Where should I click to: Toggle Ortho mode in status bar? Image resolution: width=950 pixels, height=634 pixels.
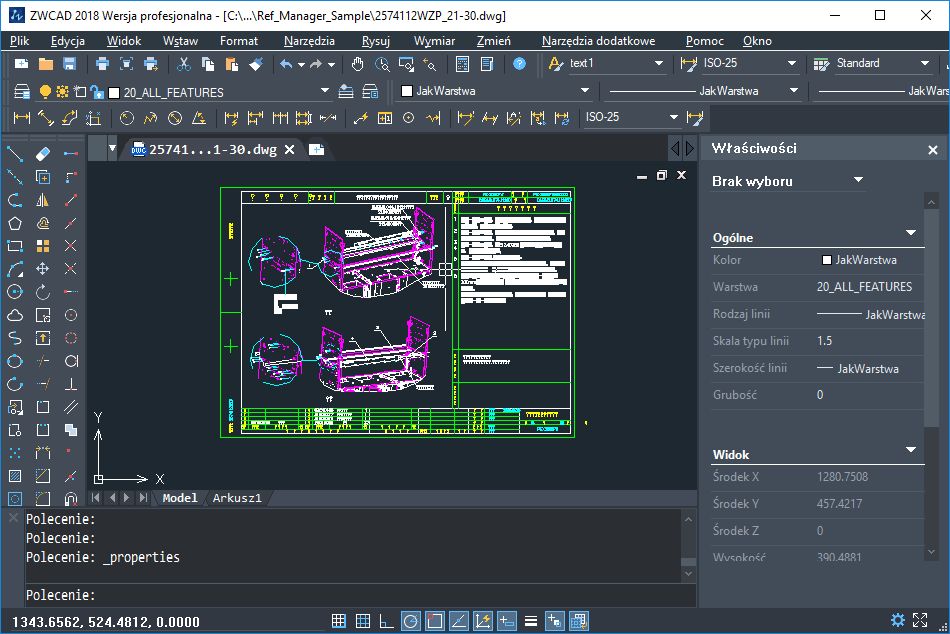387,621
